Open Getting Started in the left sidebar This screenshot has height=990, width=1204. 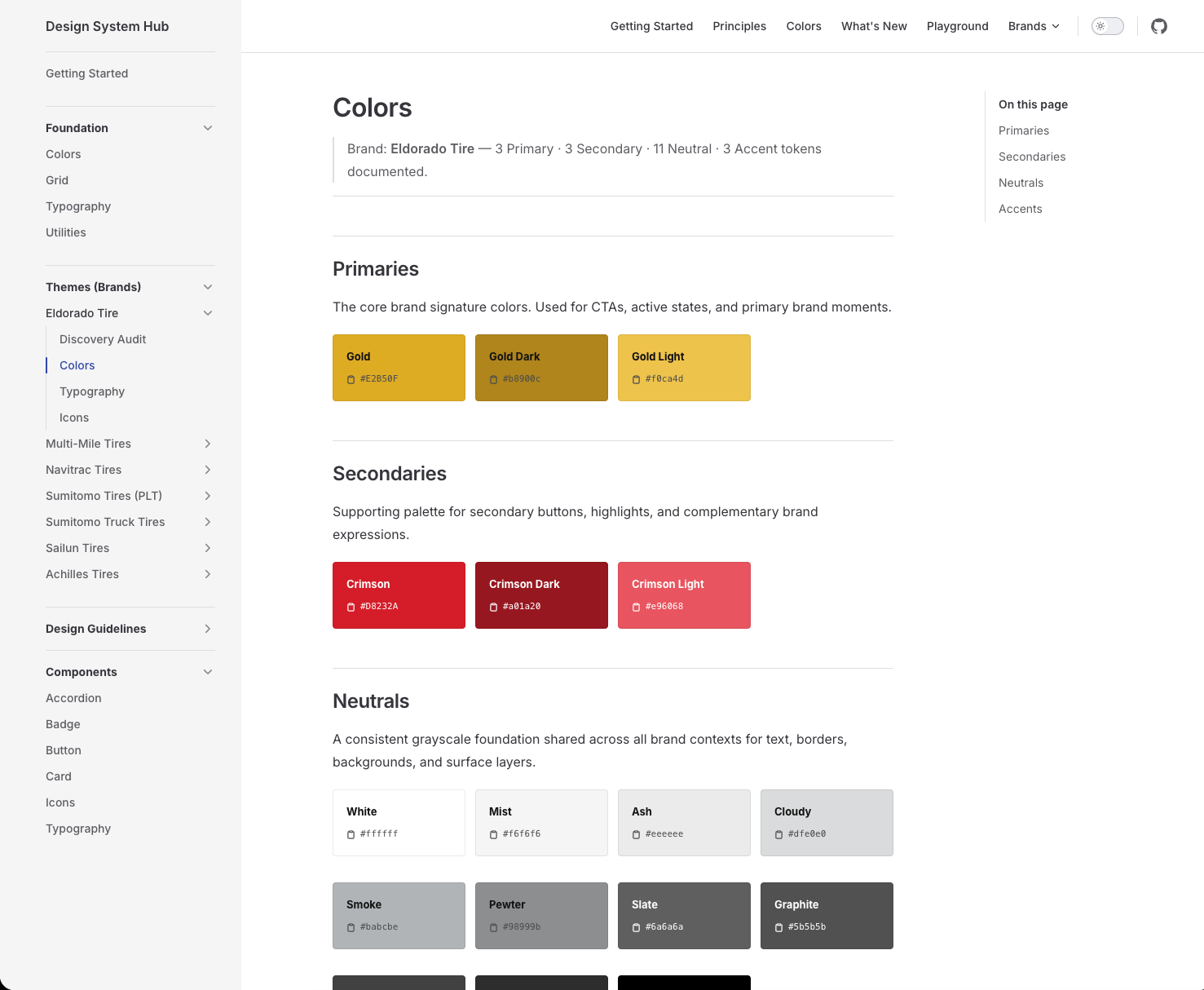tap(87, 73)
